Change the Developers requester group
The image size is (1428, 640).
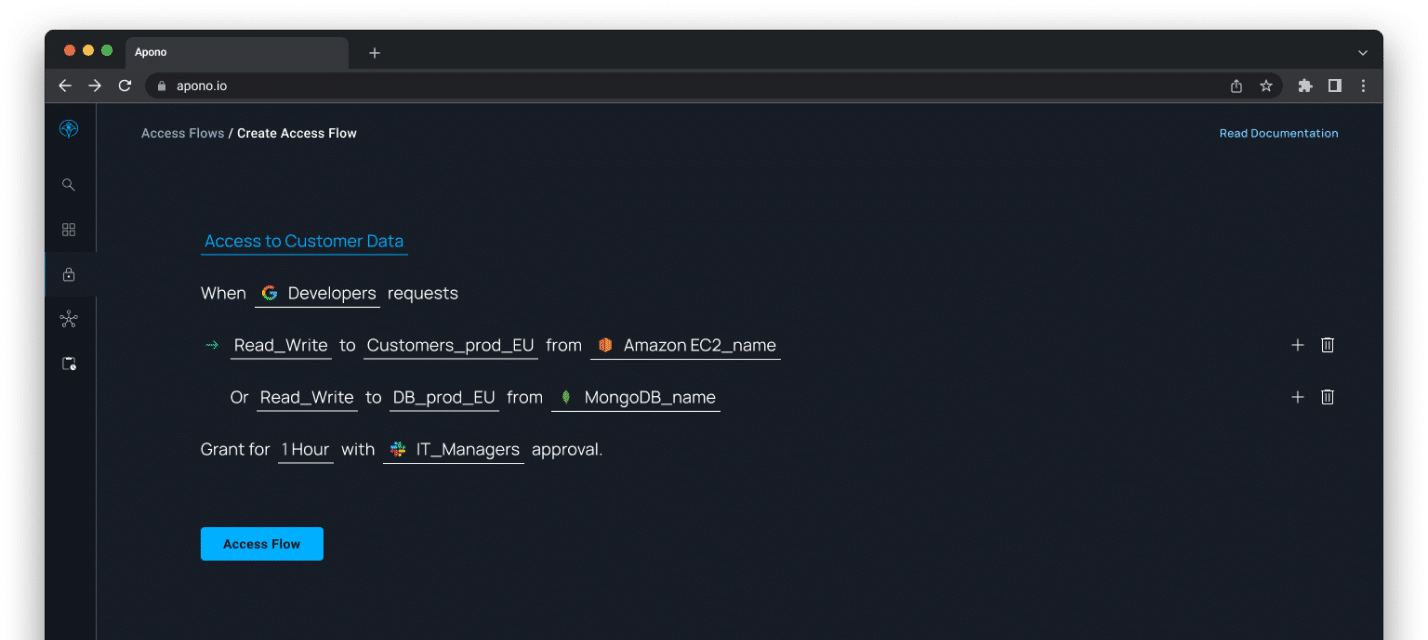(x=317, y=294)
